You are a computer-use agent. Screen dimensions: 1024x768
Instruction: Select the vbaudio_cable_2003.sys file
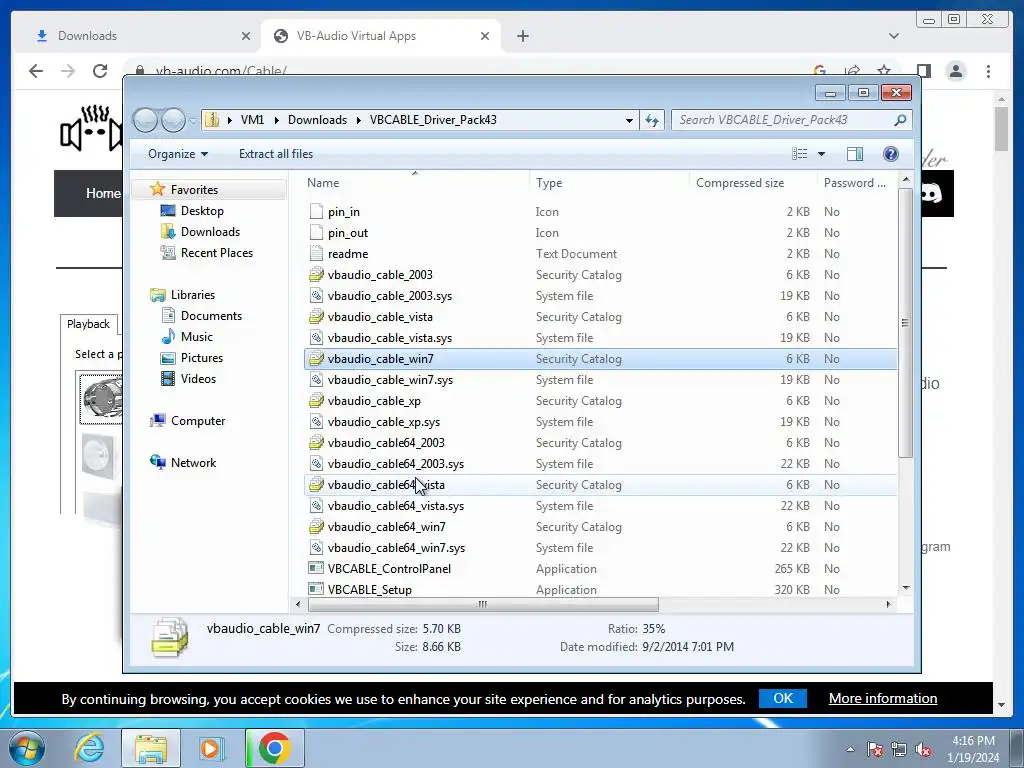click(600, 296)
